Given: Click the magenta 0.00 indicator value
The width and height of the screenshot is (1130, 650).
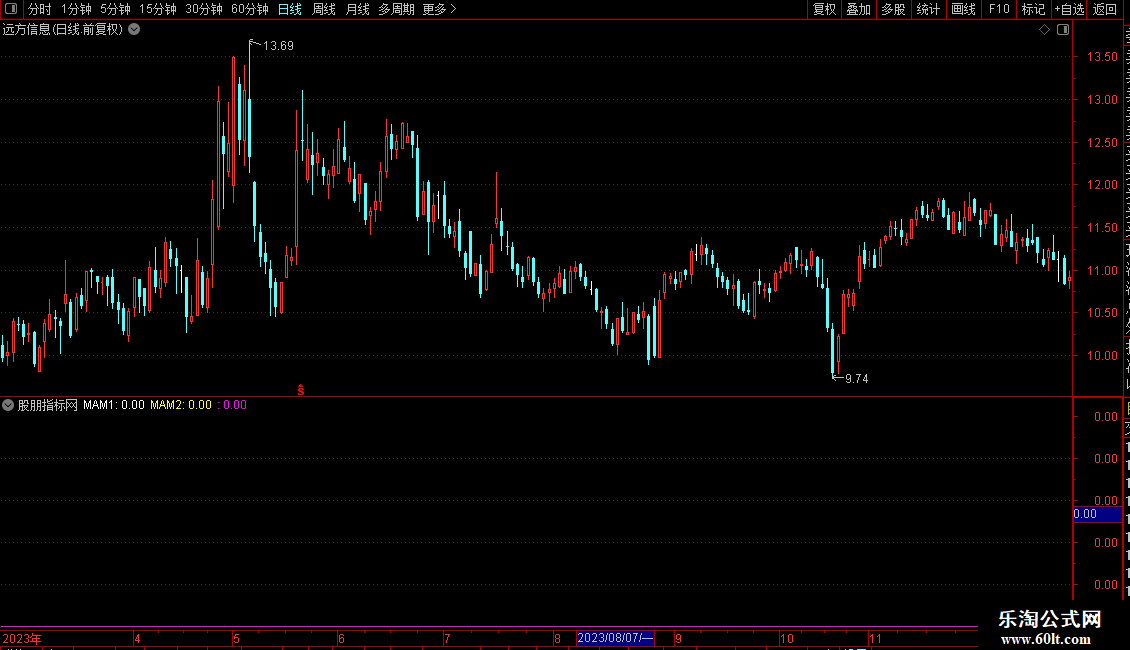Looking at the screenshot, I should pos(232,405).
